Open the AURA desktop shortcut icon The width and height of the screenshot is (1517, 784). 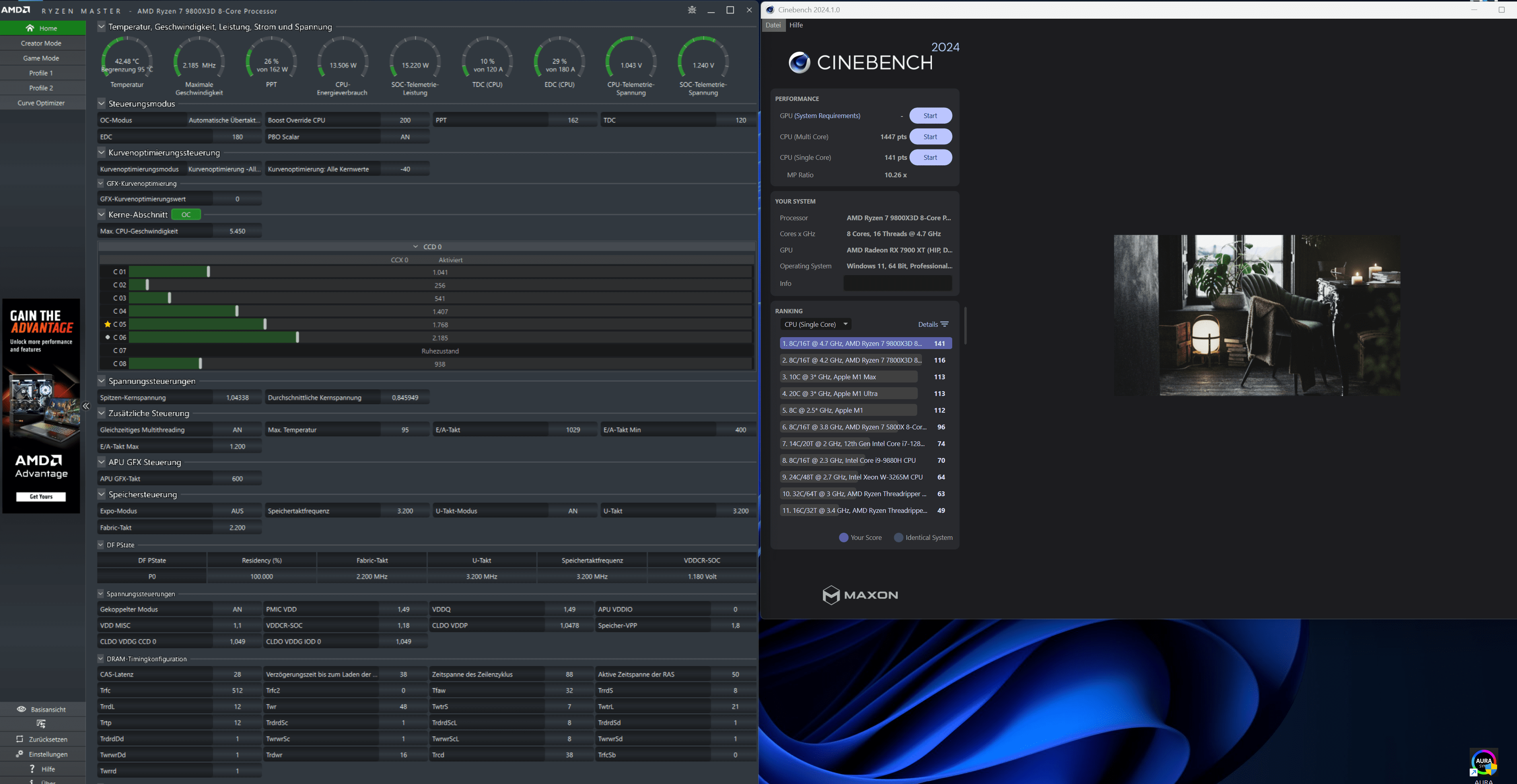click(1484, 763)
